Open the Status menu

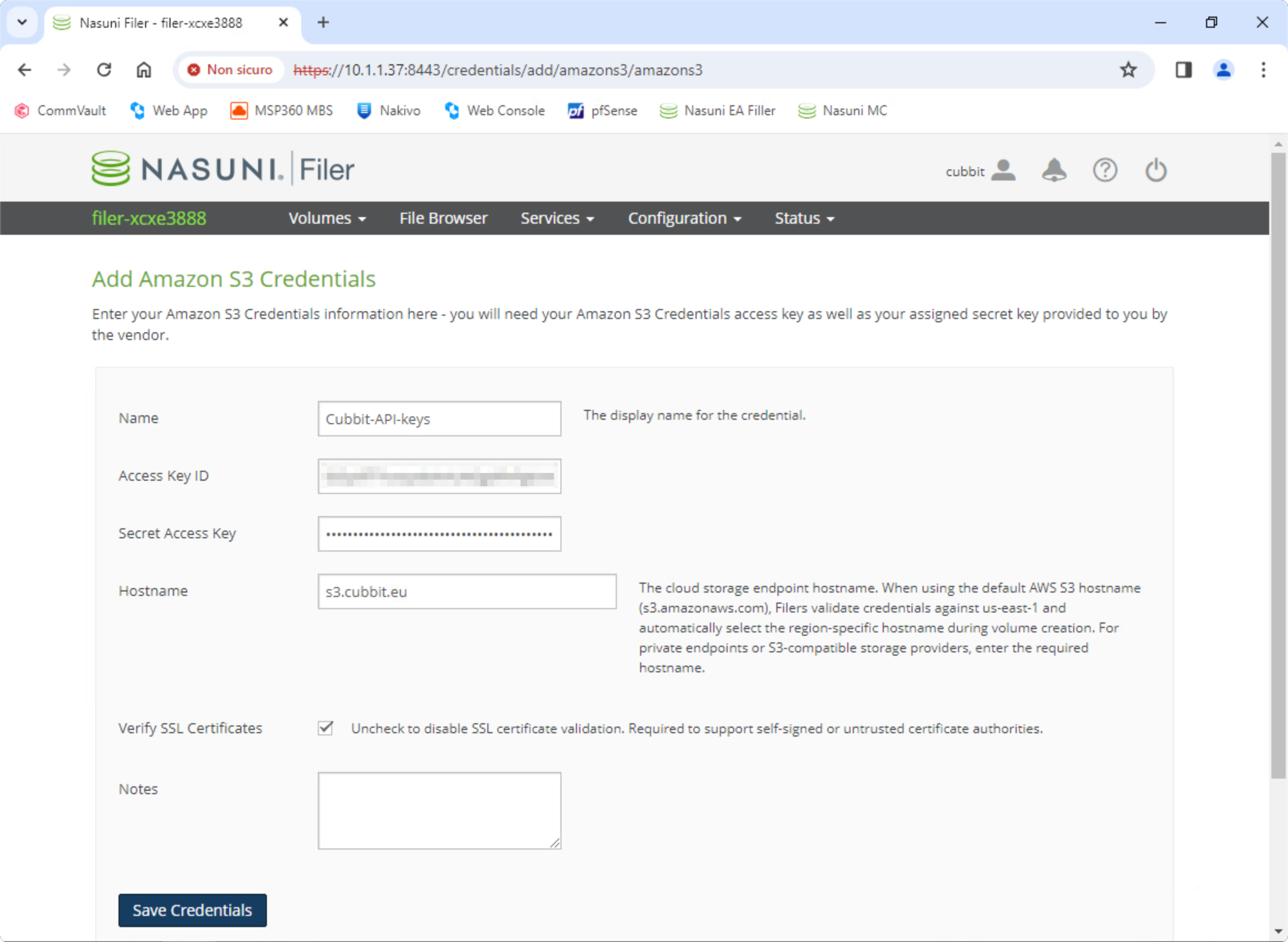click(803, 218)
